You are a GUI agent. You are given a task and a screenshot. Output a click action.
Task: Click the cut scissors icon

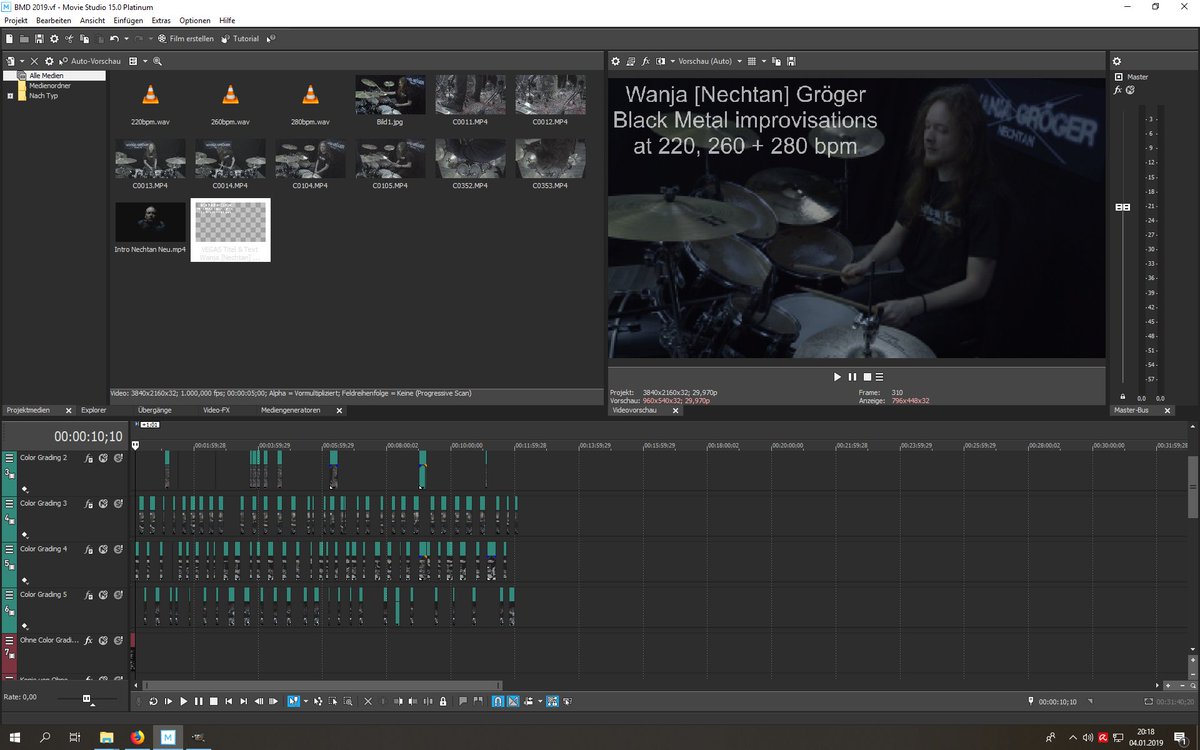pyautogui.click(x=69, y=39)
